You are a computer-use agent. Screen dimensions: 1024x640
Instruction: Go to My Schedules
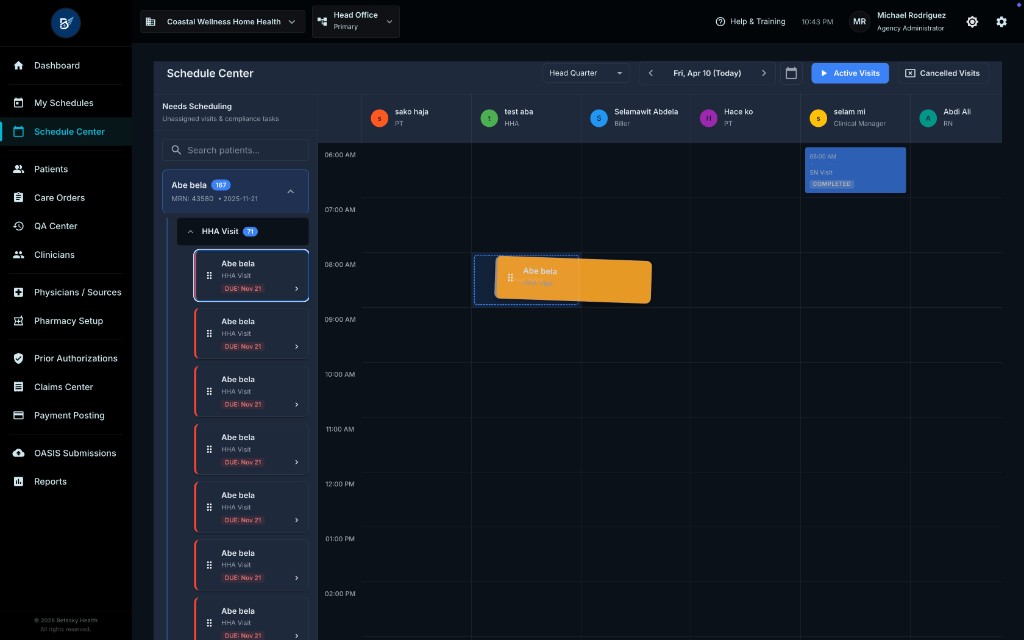point(63,103)
